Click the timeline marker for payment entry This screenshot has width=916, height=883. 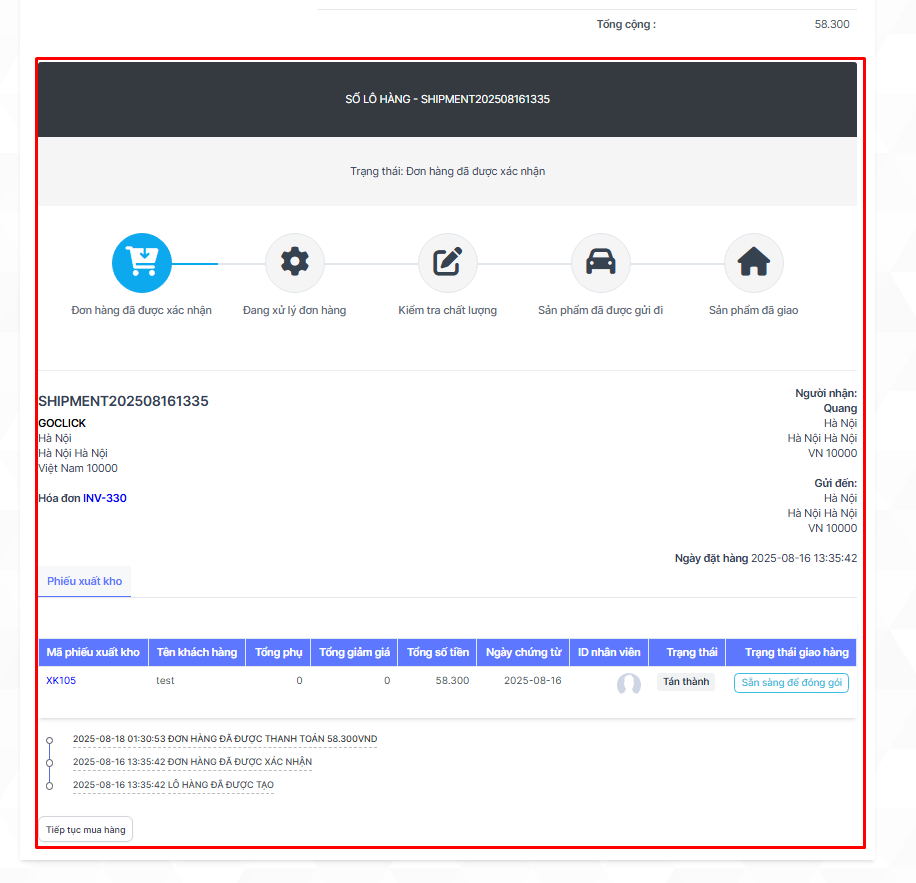coord(50,741)
